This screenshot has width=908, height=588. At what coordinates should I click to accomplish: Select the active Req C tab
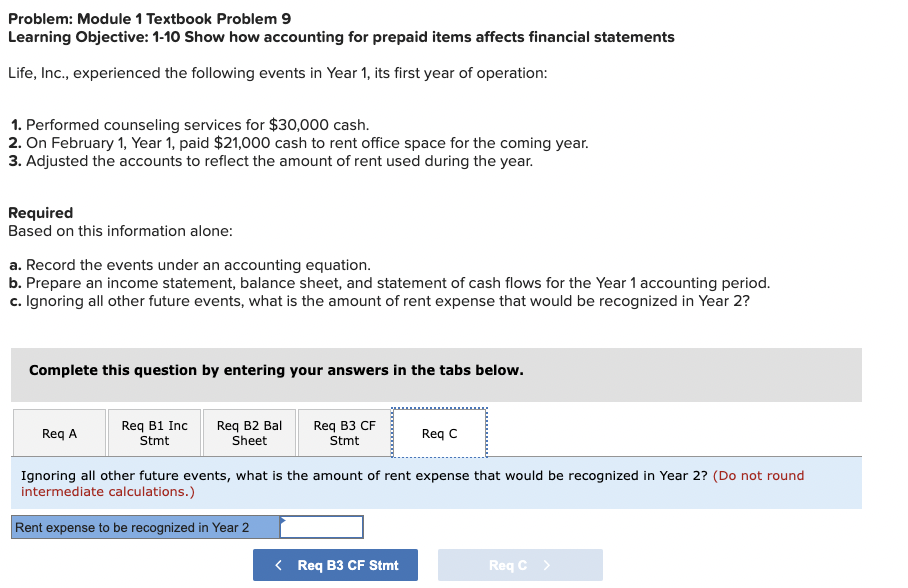pos(438,432)
